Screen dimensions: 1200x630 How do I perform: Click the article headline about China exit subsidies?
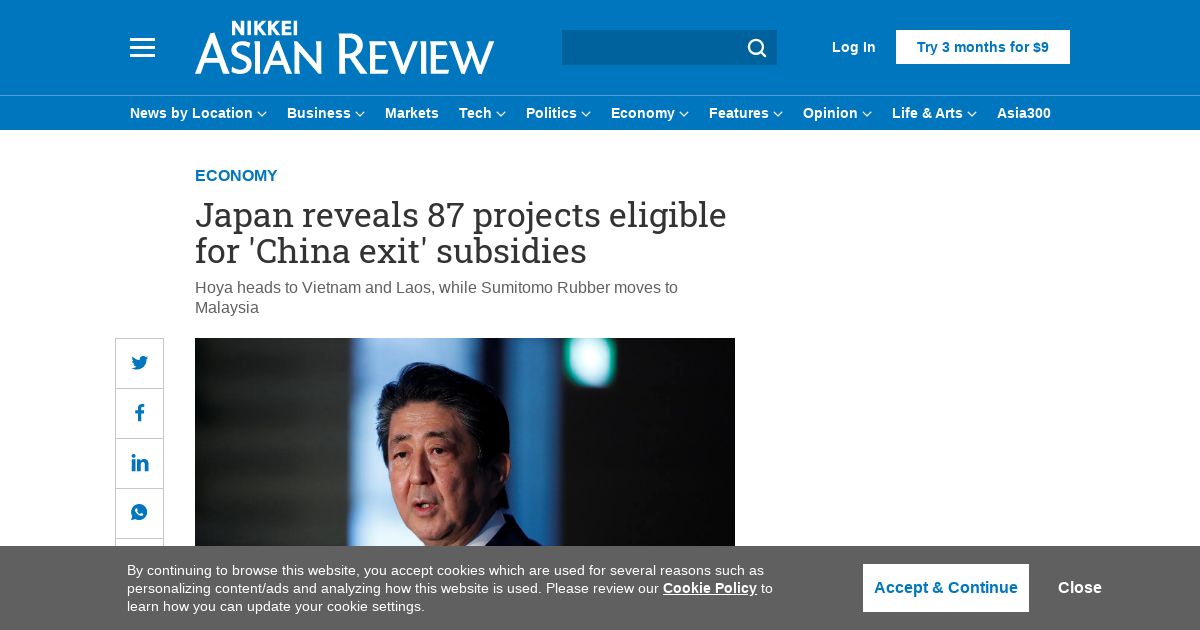[x=461, y=233]
